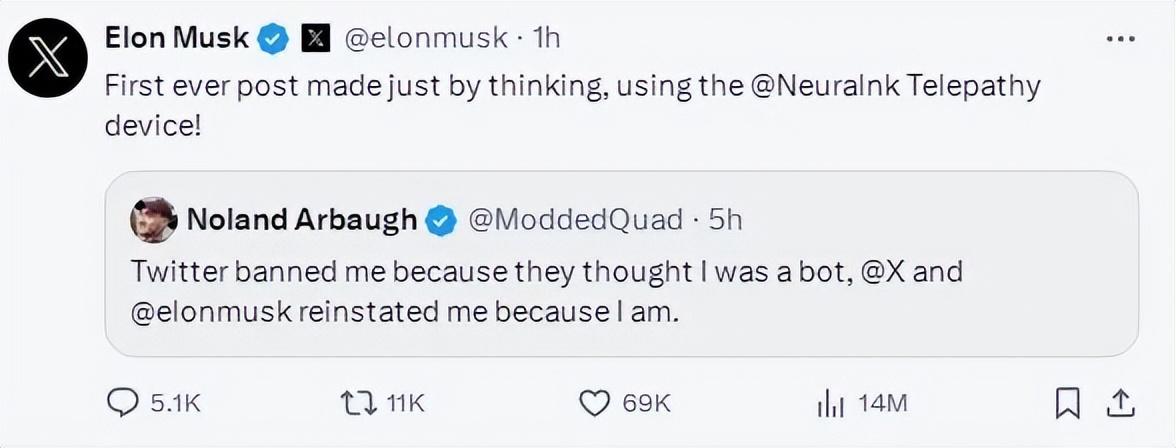Click Noland Arbaugh's verified badge

(443, 221)
